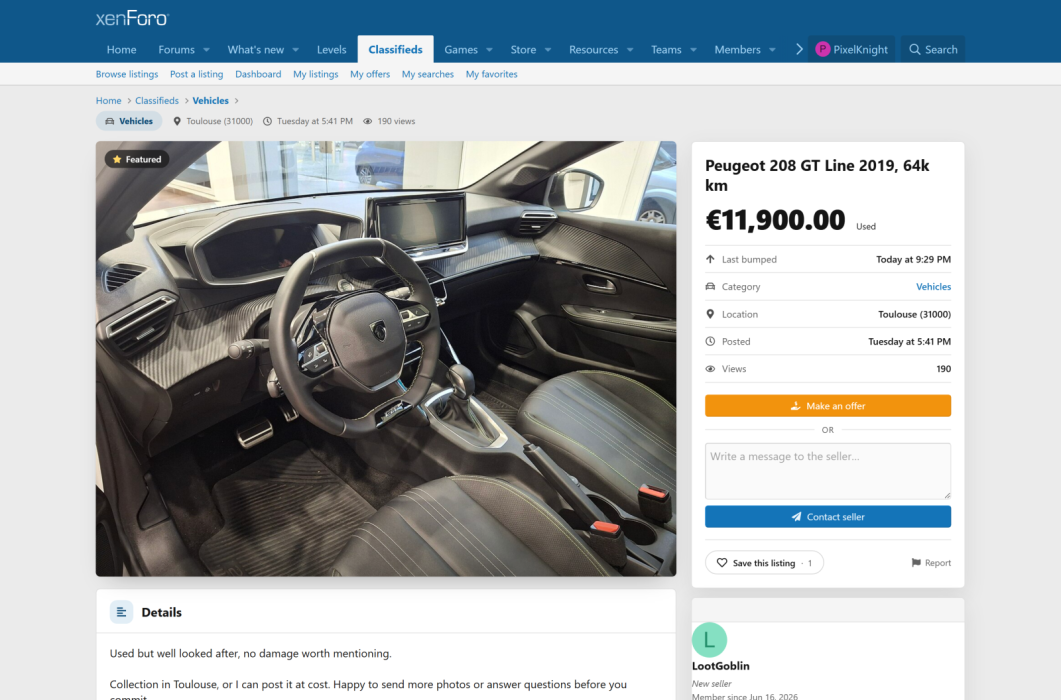Image resolution: width=1061 pixels, height=700 pixels.
Task: Expand the Games dropdown arrow
Action: tap(489, 50)
